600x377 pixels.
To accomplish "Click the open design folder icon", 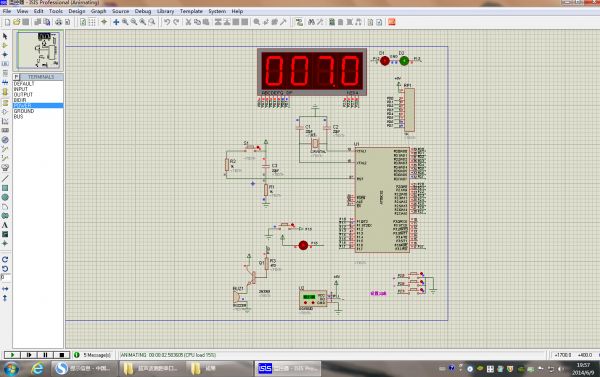I will coord(16,22).
